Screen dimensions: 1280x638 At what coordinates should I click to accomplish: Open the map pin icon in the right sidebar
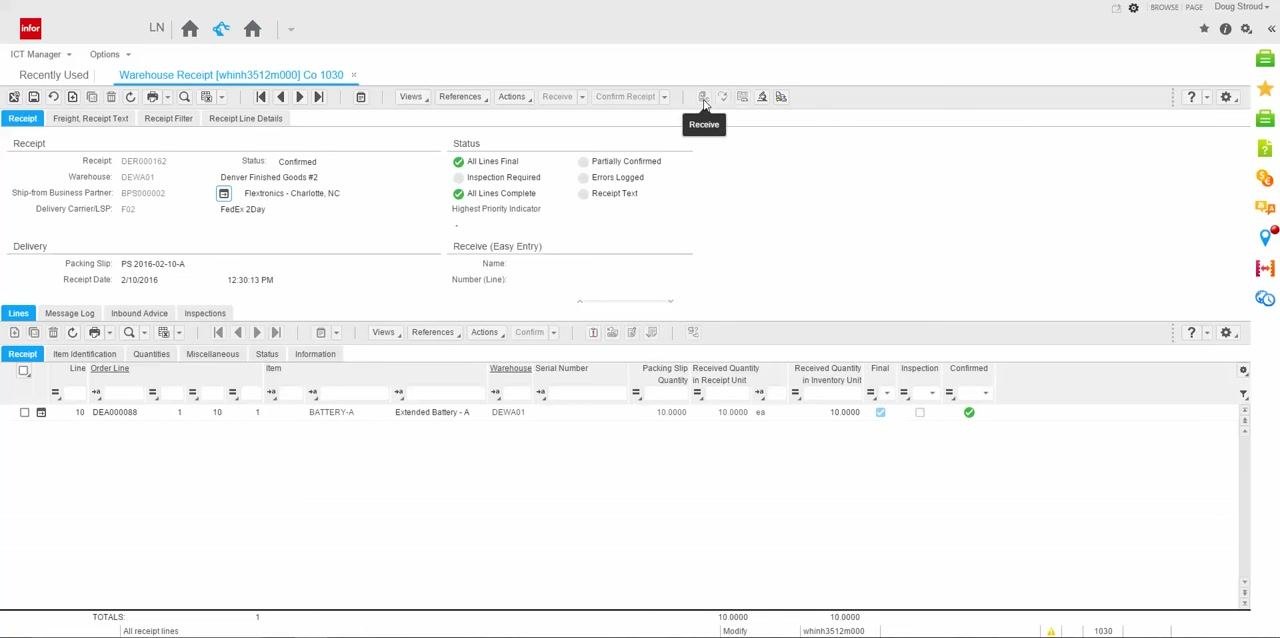click(x=1265, y=237)
